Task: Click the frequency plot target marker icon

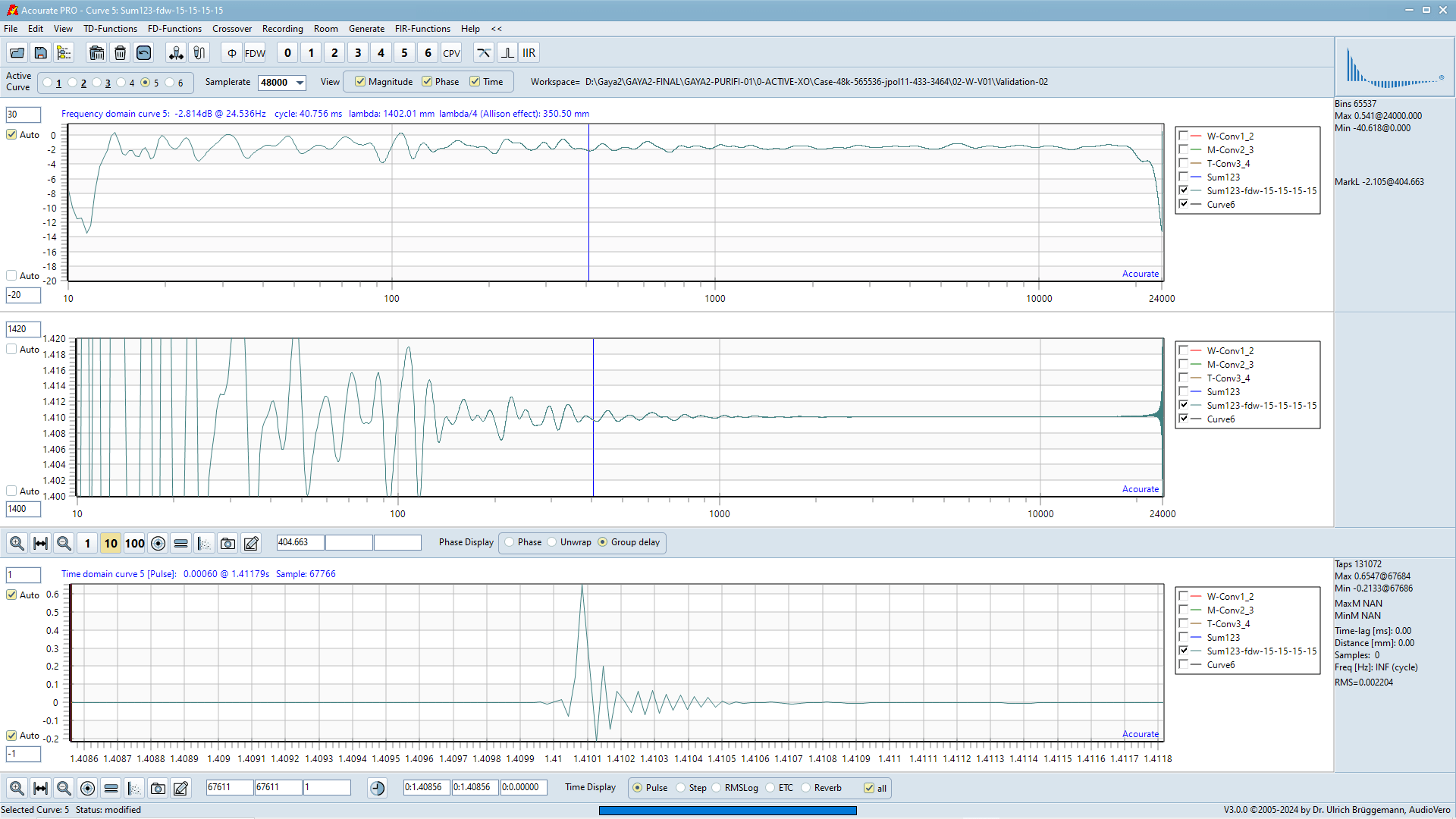Action: [x=158, y=543]
